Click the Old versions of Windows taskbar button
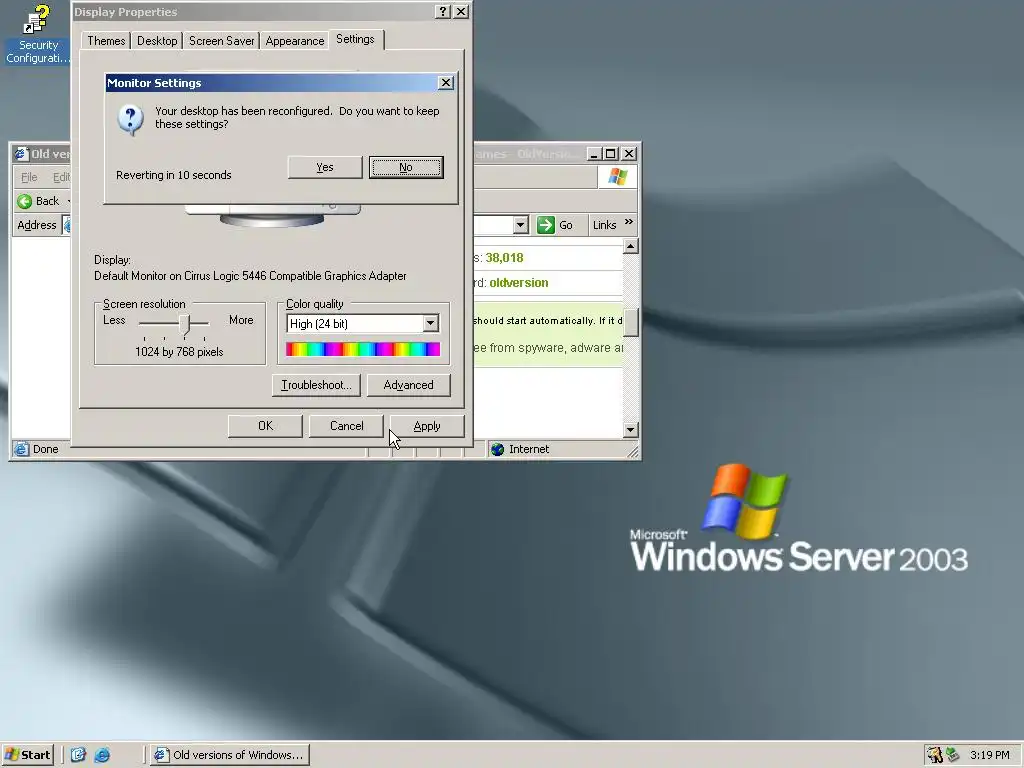The width and height of the screenshot is (1024, 768). [230, 755]
